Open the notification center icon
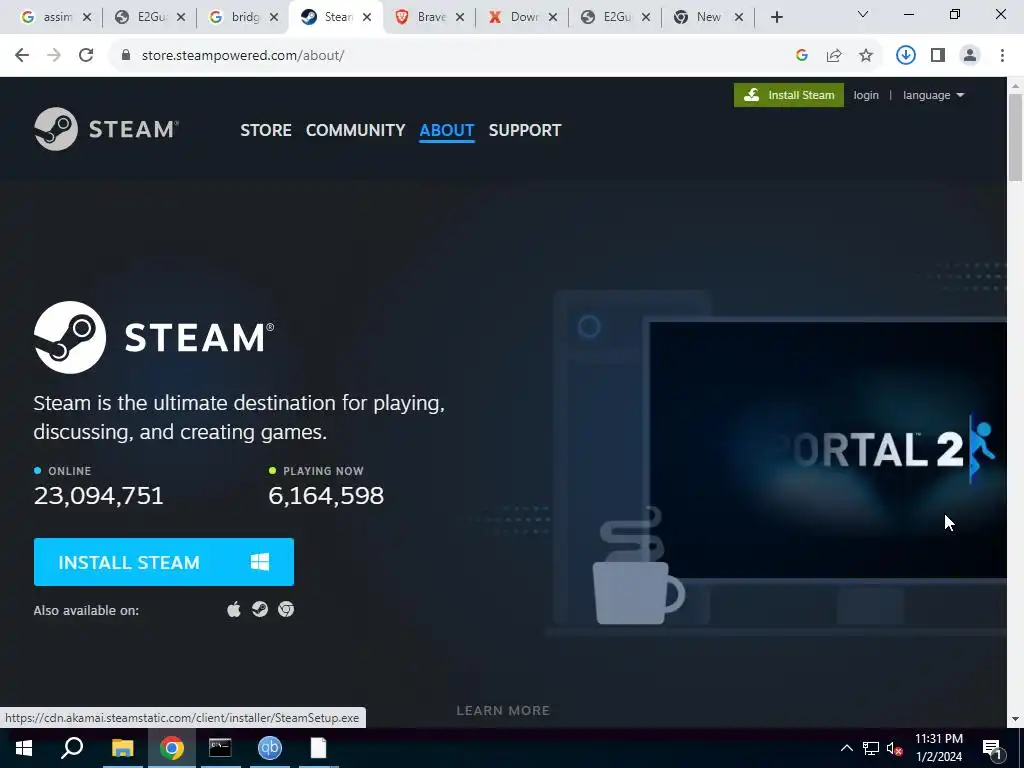 point(993,748)
